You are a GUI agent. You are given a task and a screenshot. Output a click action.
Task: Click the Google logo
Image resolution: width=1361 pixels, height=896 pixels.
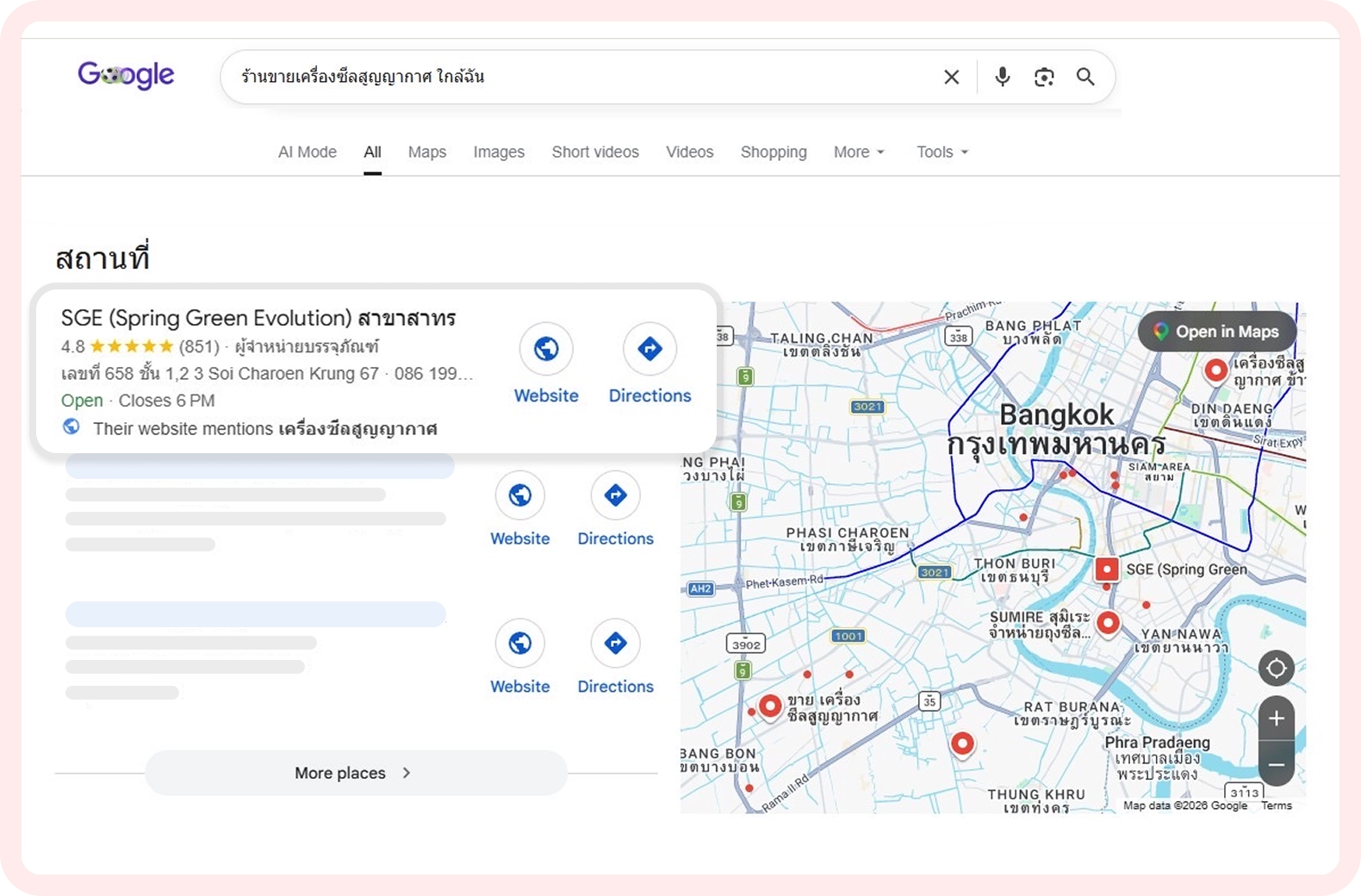click(x=126, y=76)
